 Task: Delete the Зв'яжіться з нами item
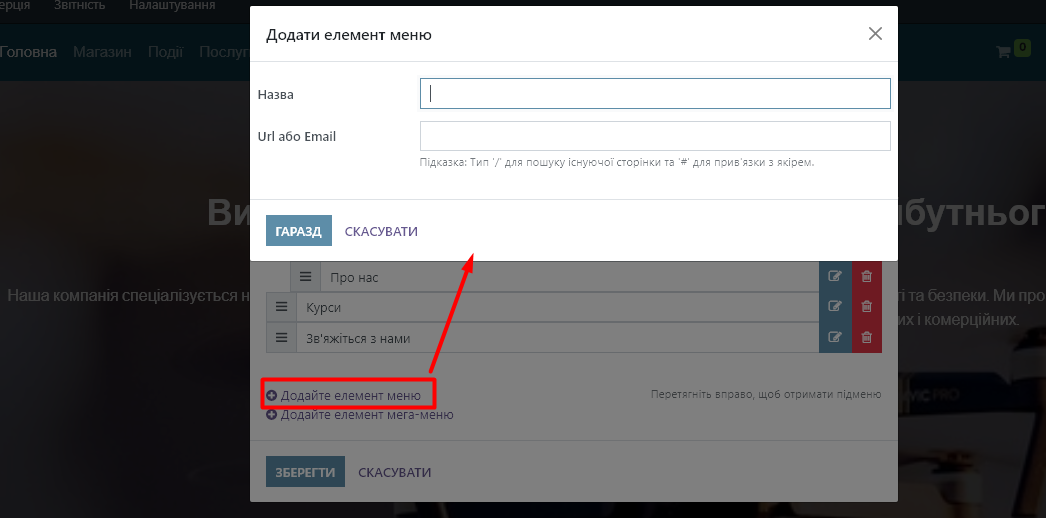pyautogui.click(x=867, y=337)
